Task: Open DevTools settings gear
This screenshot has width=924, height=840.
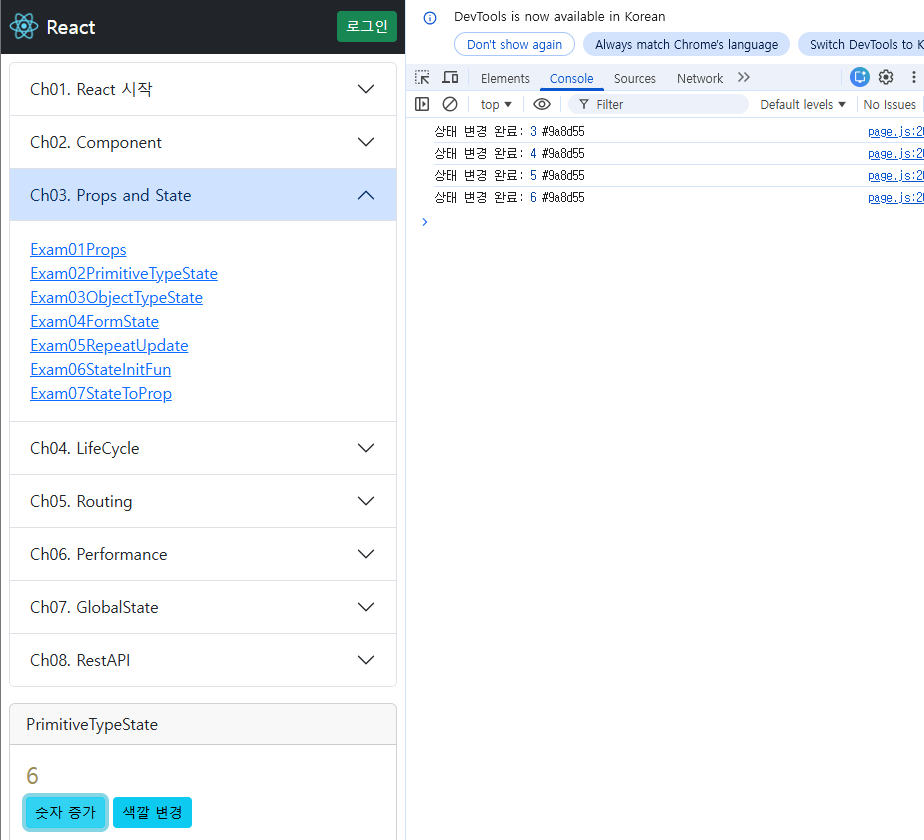Action: [x=886, y=77]
